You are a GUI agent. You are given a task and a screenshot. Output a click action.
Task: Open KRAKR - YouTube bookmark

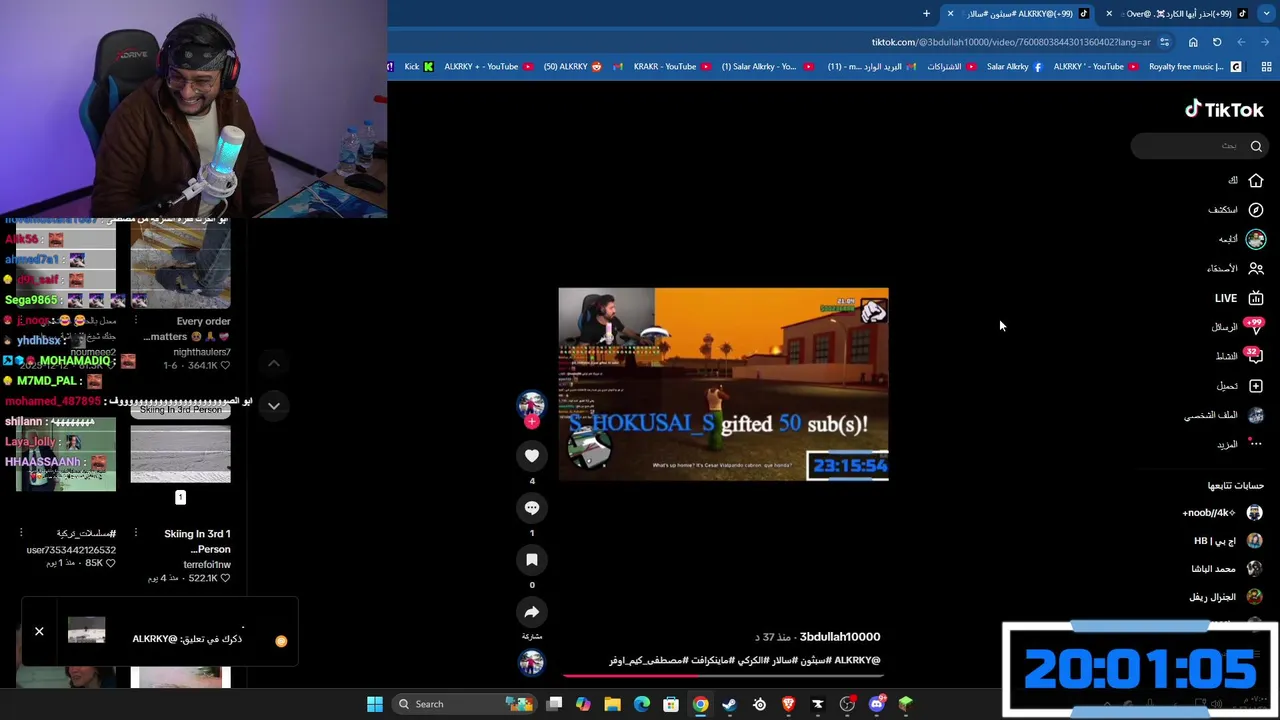point(672,67)
